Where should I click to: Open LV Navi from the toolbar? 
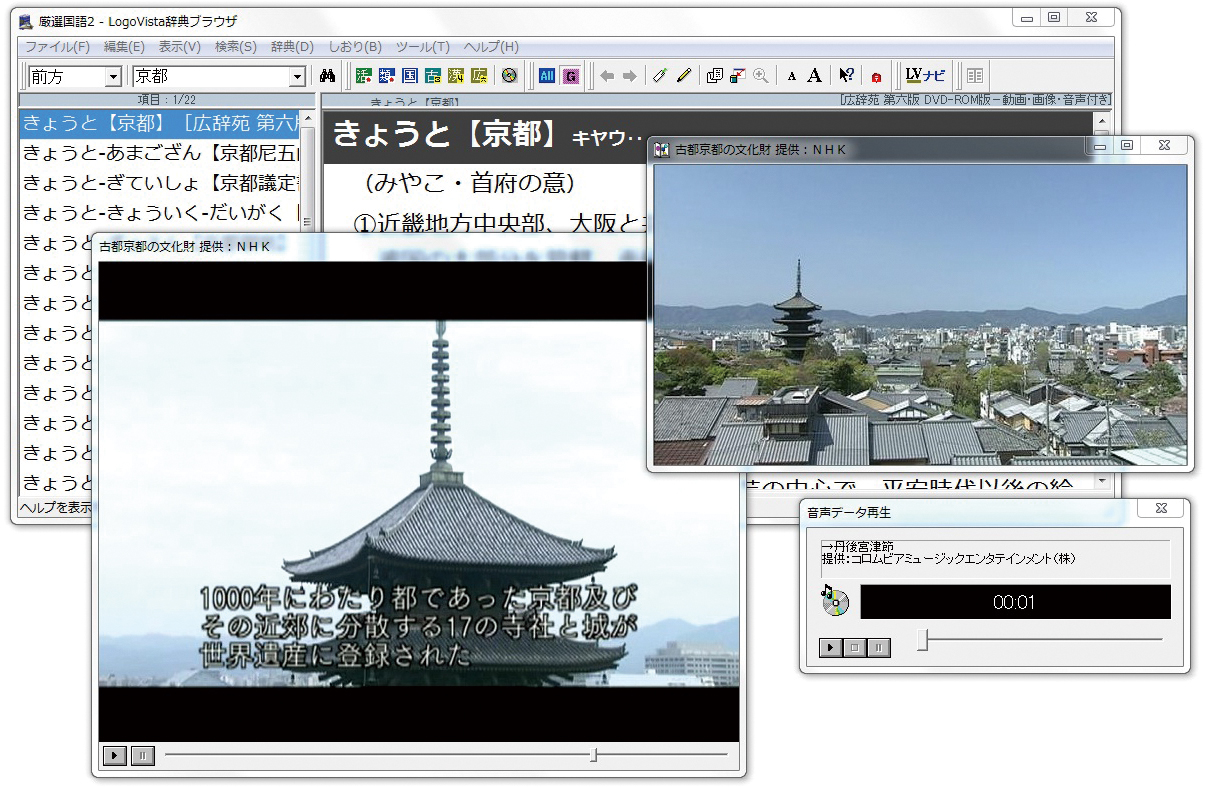coord(925,75)
